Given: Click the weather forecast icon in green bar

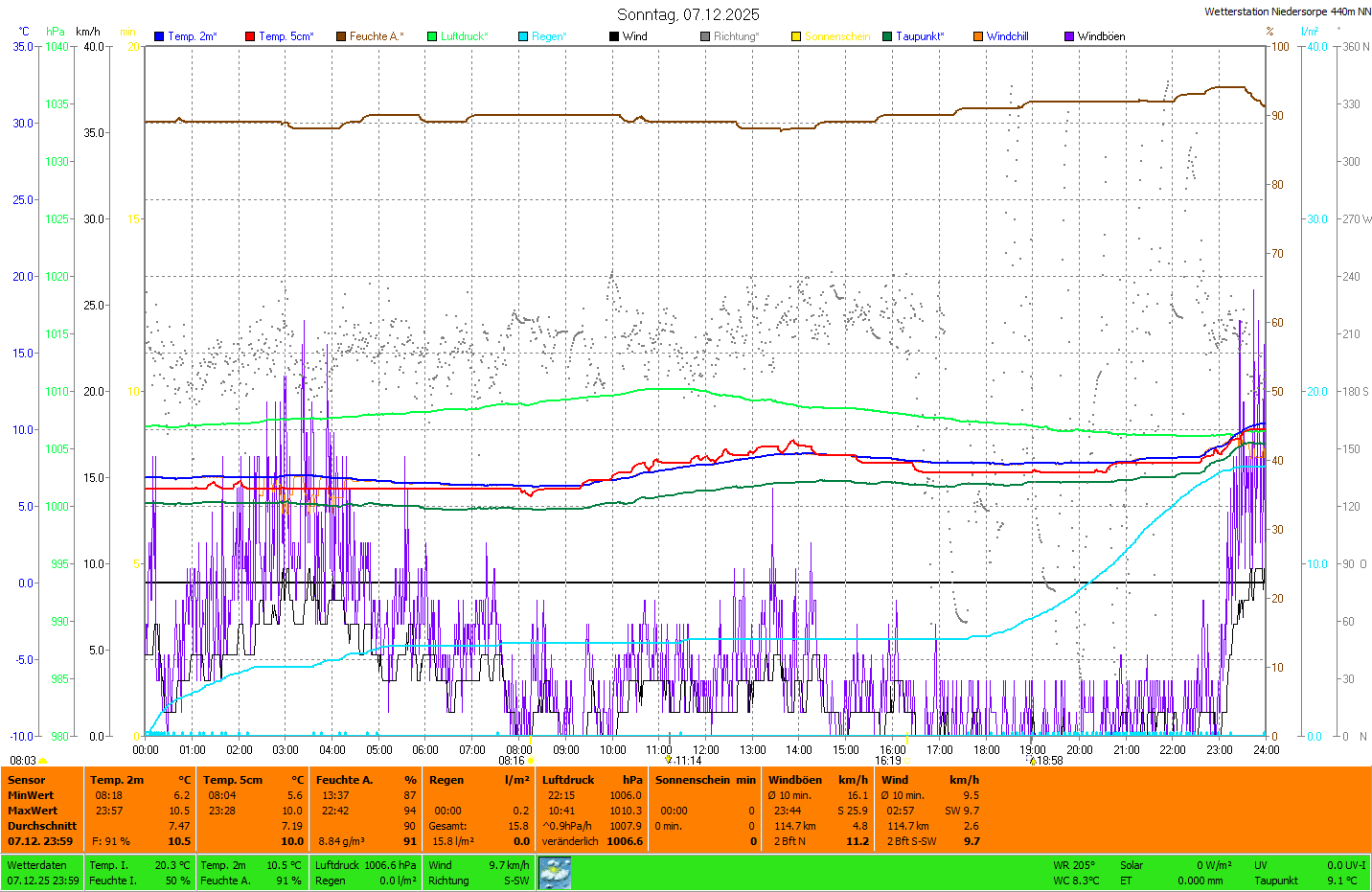Looking at the screenshot, I should point(555,873).
